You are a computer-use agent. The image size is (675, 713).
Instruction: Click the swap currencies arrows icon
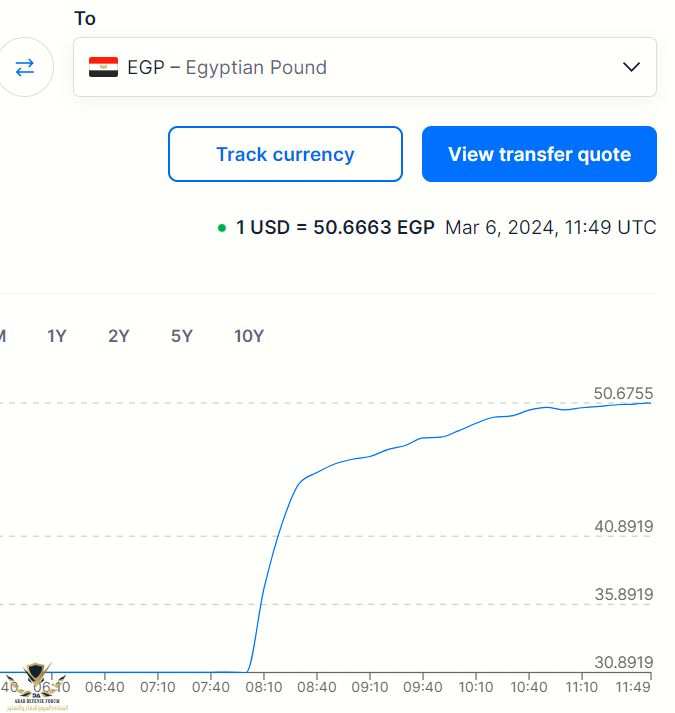[x=24, y=67]
